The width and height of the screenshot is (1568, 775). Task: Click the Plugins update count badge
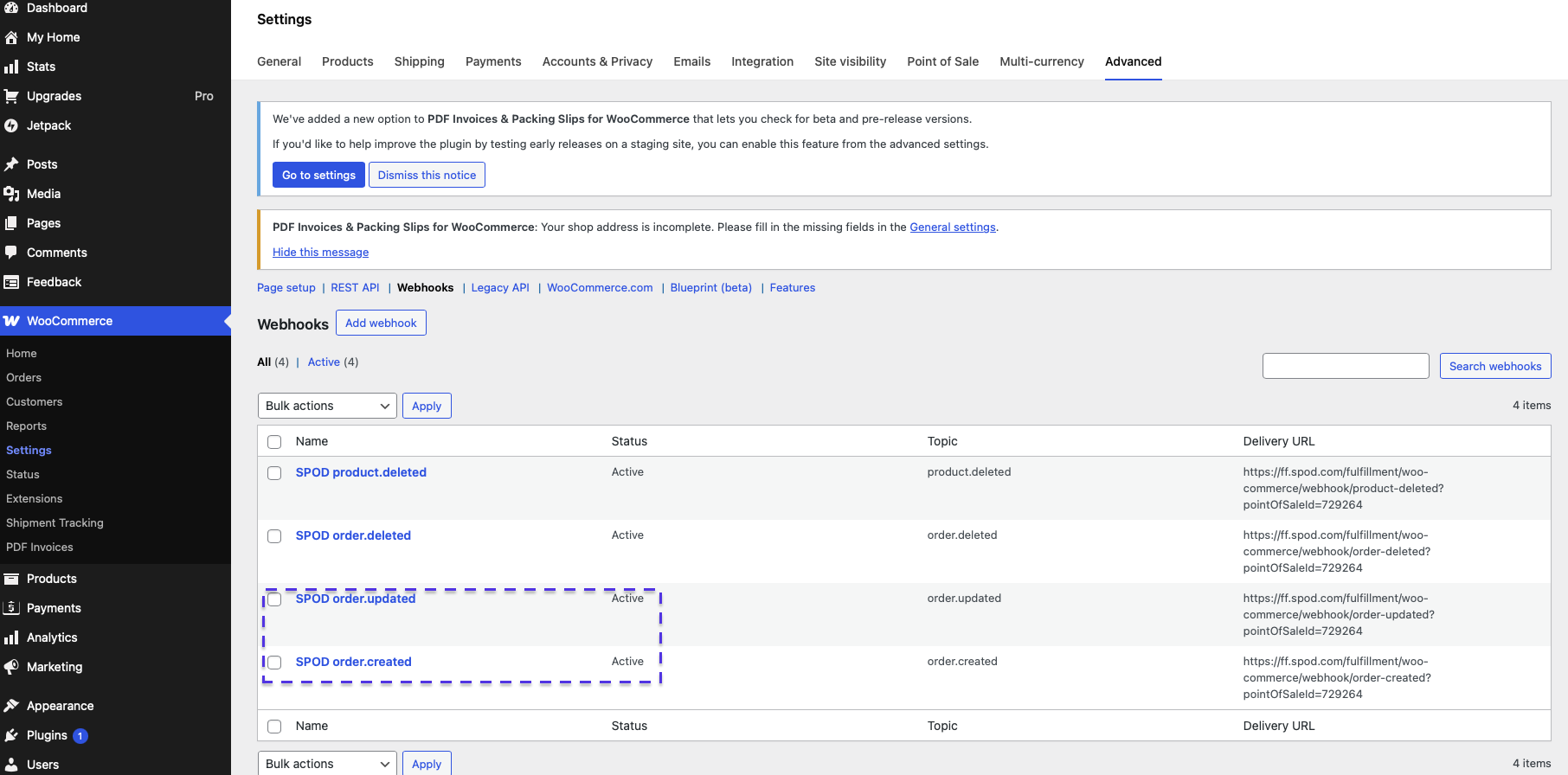point(80,736)
